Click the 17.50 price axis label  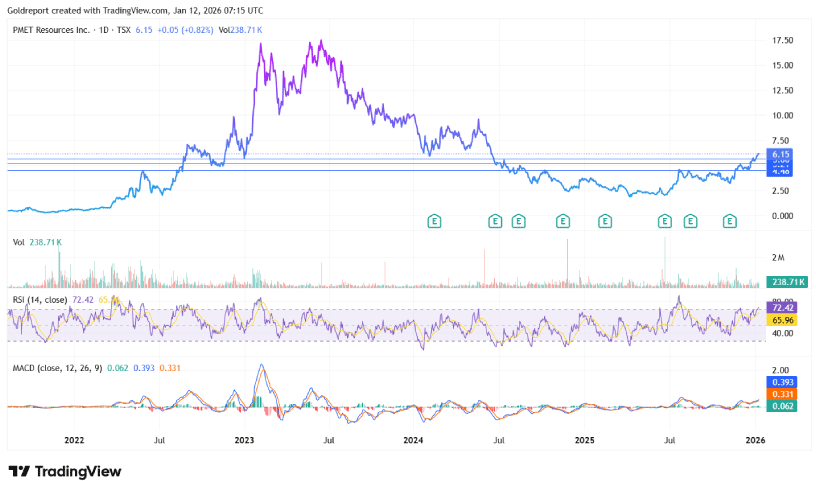tap(783, 40)
